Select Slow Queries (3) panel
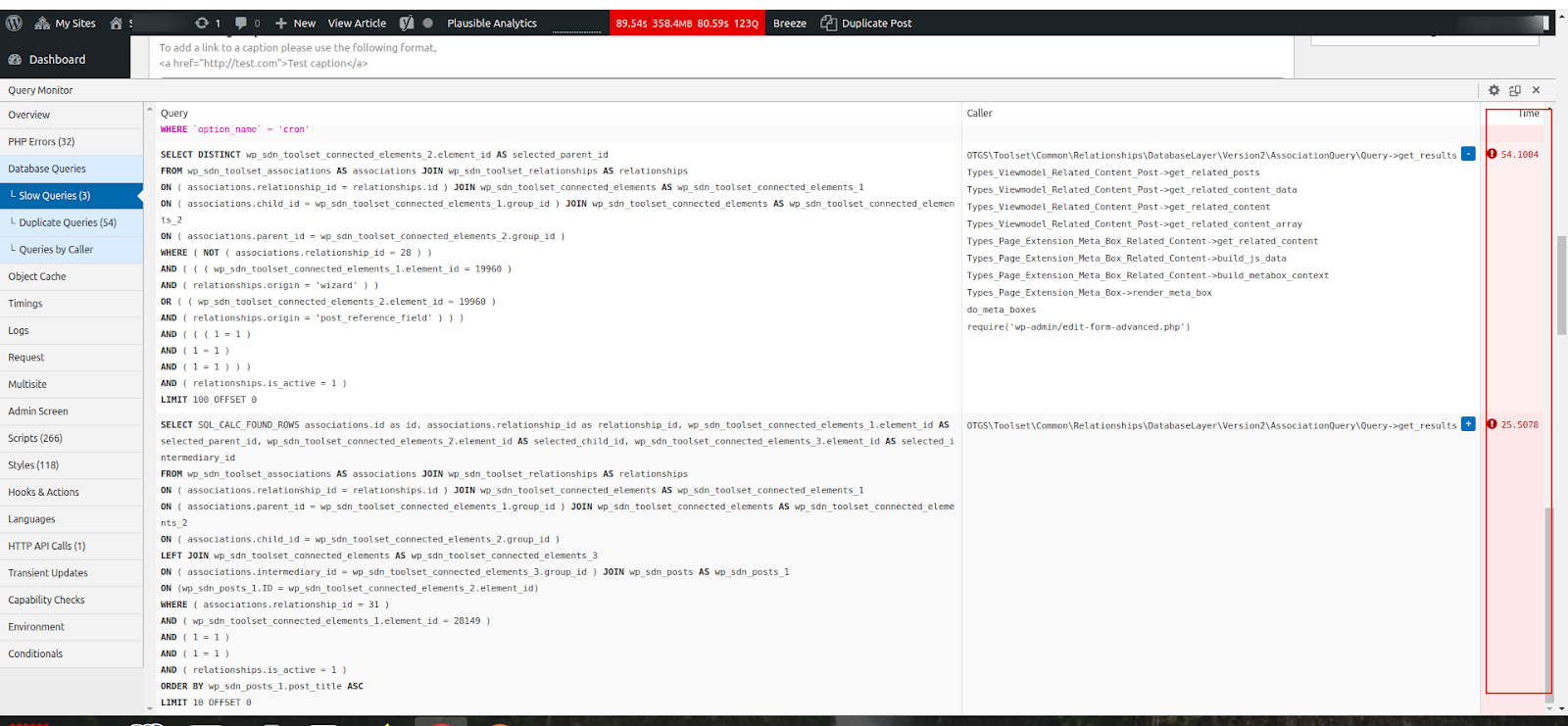The height and width of the screenshot is (726, 1568). point(55,196)
